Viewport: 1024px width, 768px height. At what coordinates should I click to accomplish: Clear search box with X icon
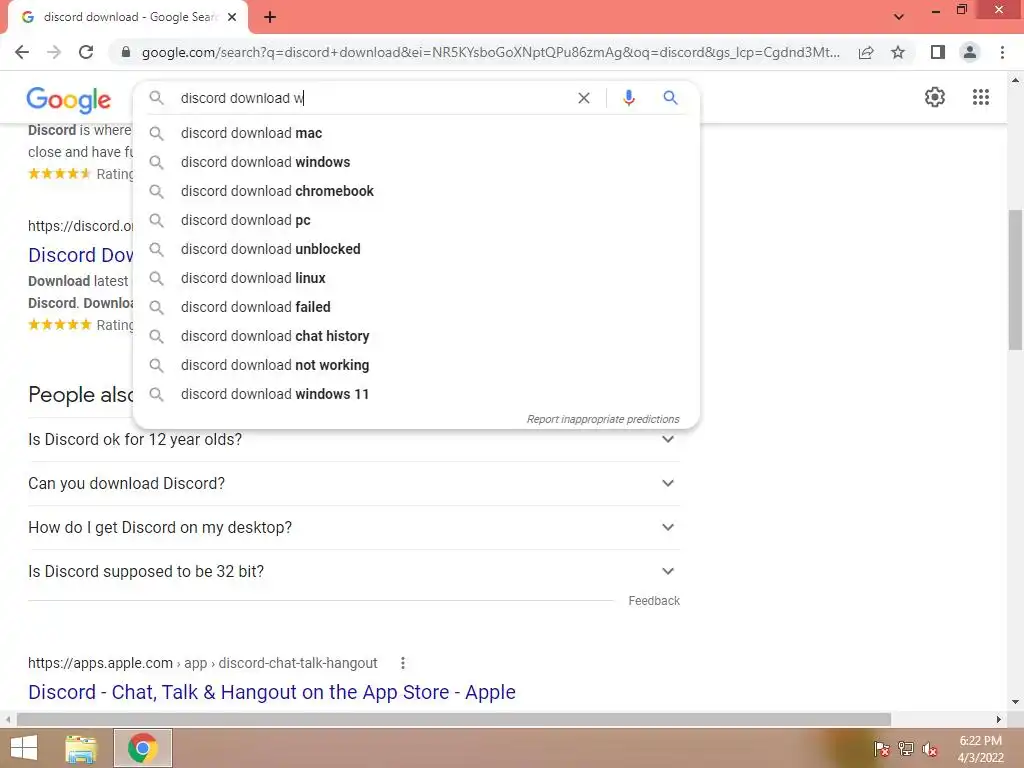point(584,98)
